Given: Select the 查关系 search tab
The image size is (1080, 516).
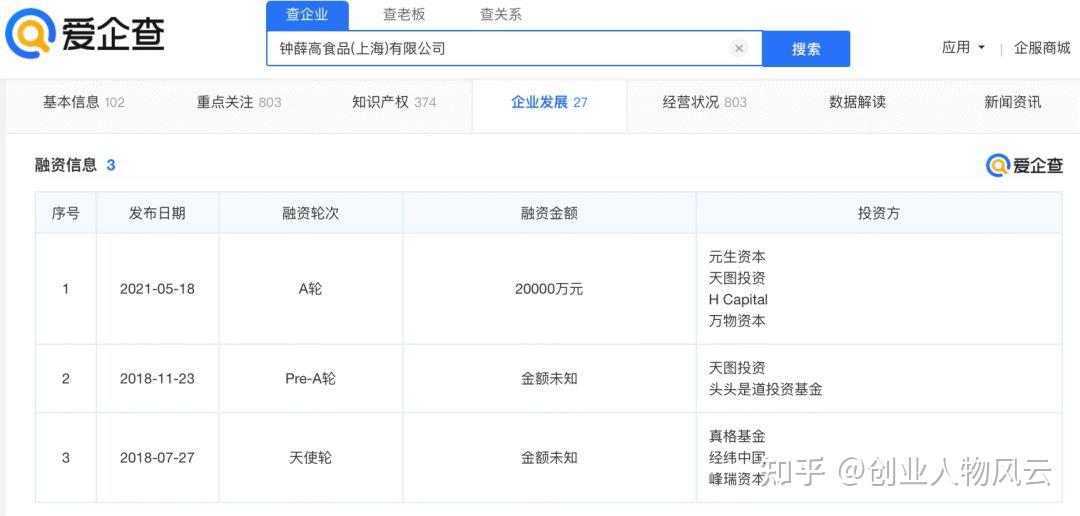Looking at the screenshot, I should tap(501, 14).
